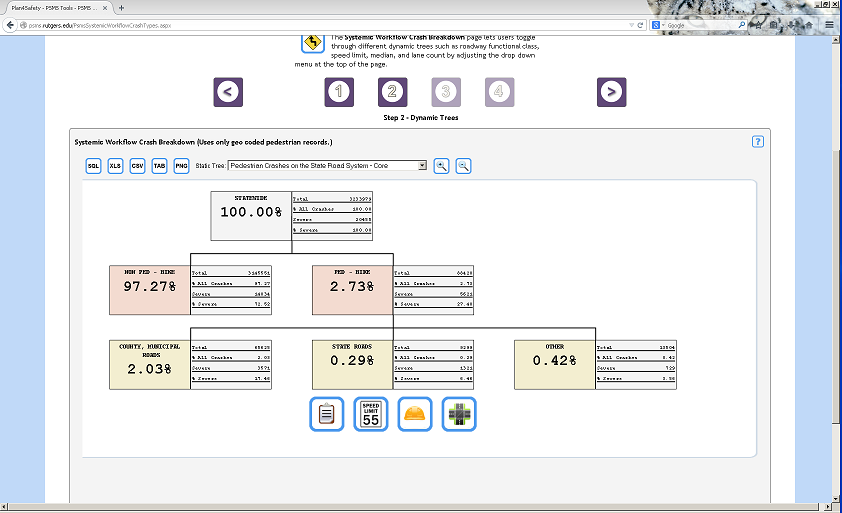This screenshot has width=842, height=513.
Task: Advance to next workflow step arrow
Action: [612, 92]
